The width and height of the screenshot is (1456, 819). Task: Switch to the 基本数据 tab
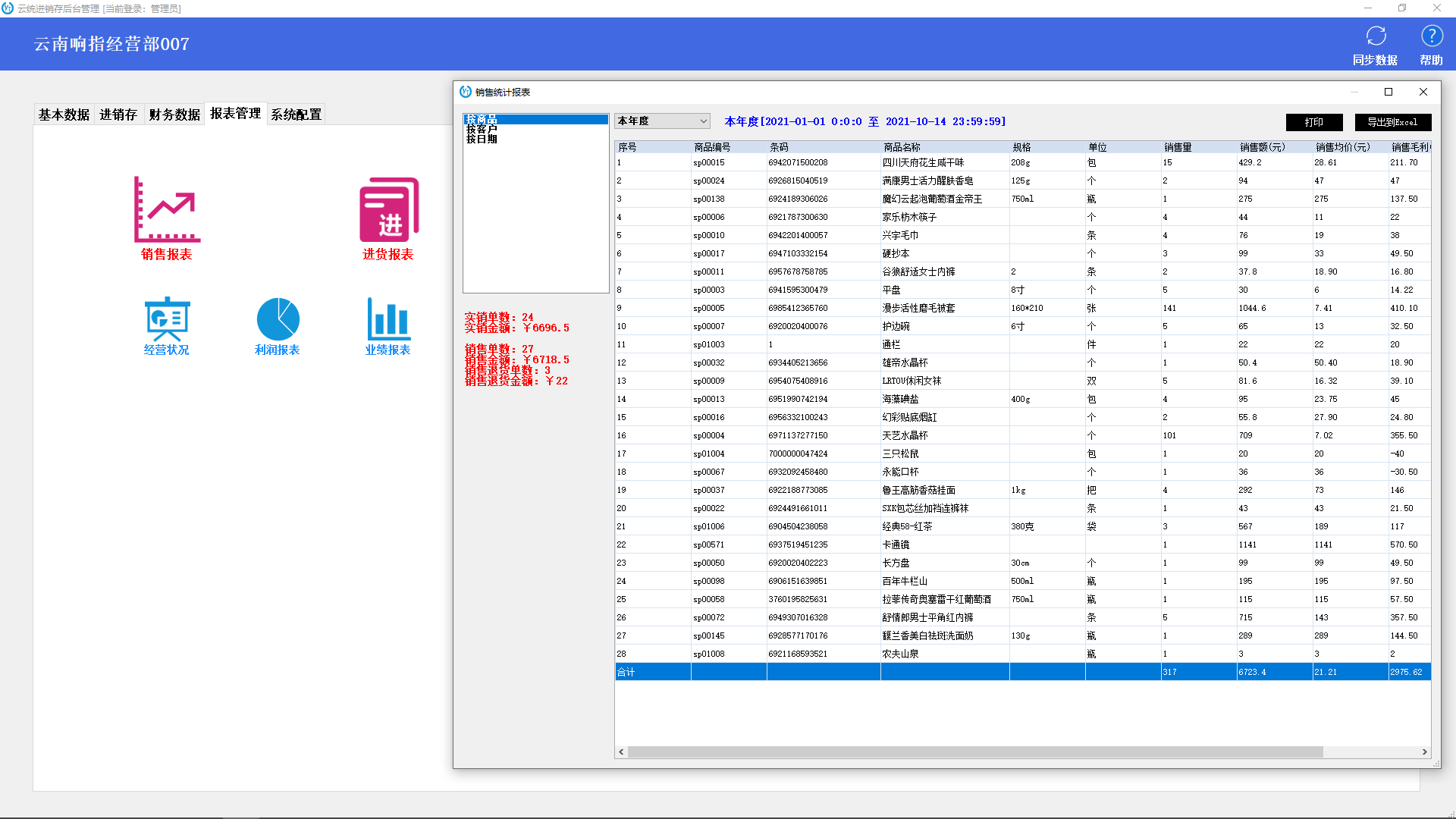pyautogui.click(x=64, y=115)
